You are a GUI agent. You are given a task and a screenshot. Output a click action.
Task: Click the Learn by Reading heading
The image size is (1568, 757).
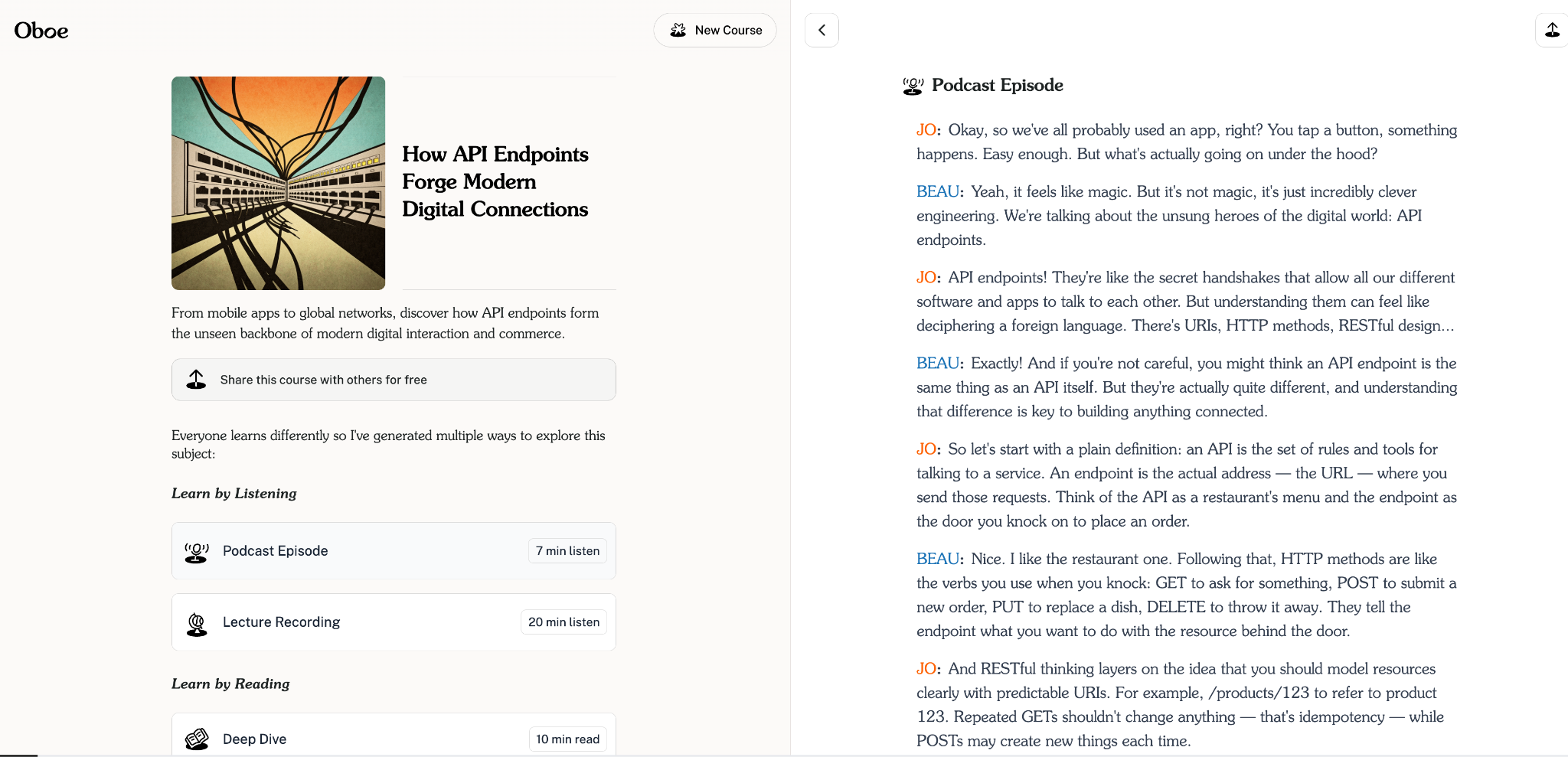[x=230, y=684]
